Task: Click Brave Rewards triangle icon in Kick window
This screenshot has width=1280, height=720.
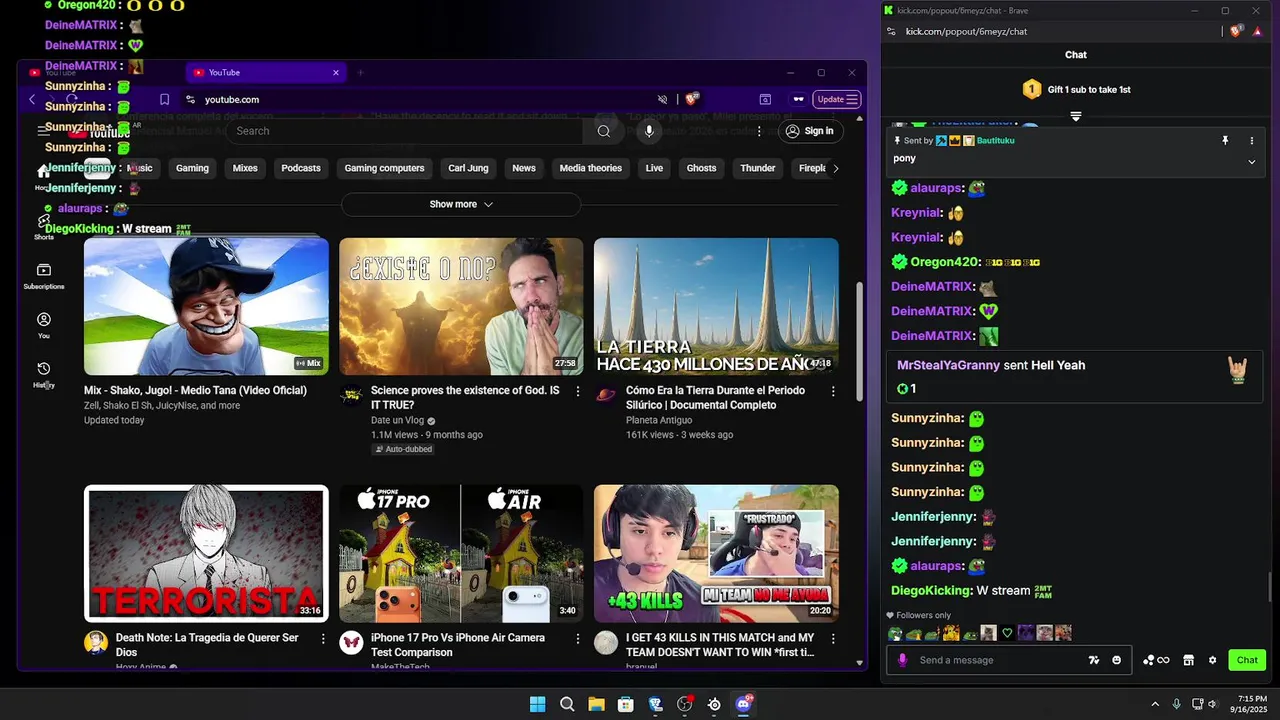Action: 1257,31
